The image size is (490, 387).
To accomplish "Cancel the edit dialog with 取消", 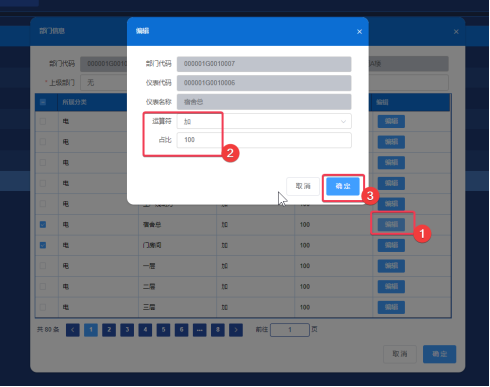I will click(303, 186).
